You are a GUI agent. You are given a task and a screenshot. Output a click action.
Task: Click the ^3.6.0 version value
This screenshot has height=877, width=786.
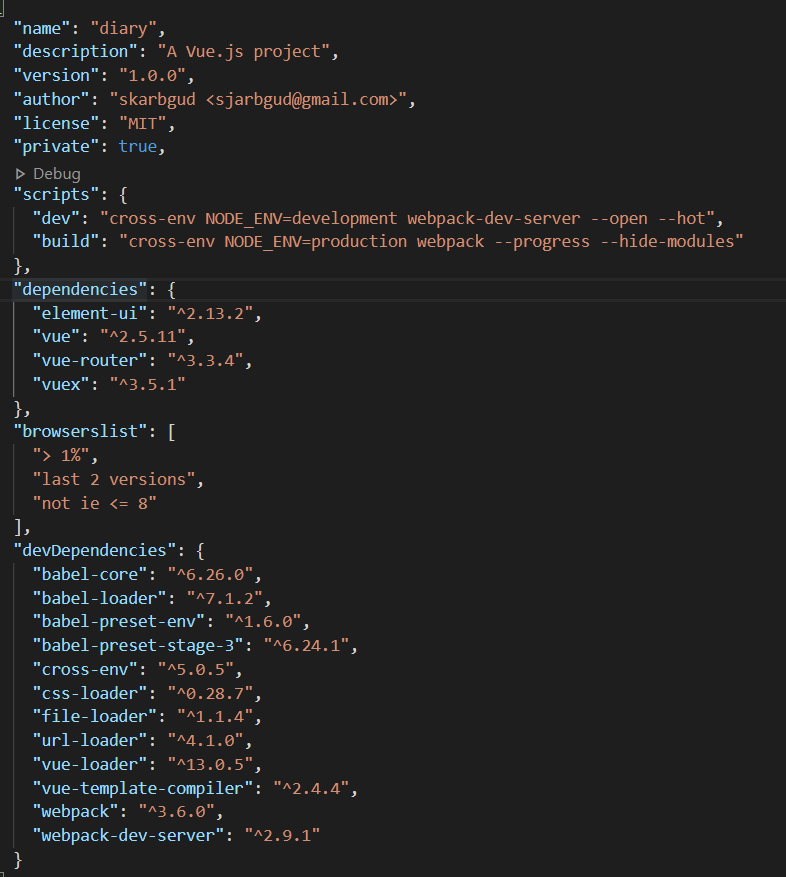pyautogui.click(x=177, y=812)
